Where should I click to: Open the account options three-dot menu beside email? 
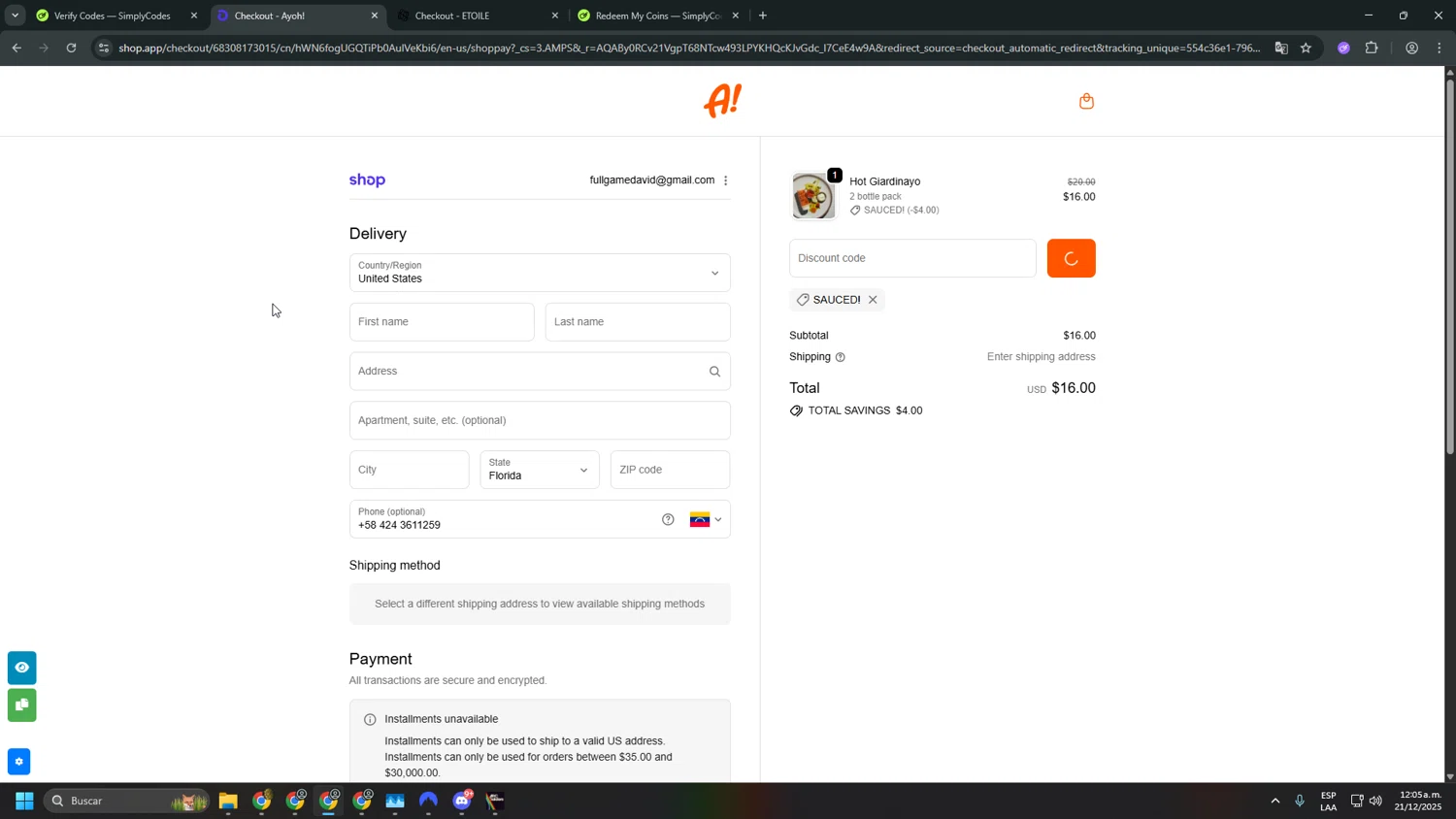(725, 180)
